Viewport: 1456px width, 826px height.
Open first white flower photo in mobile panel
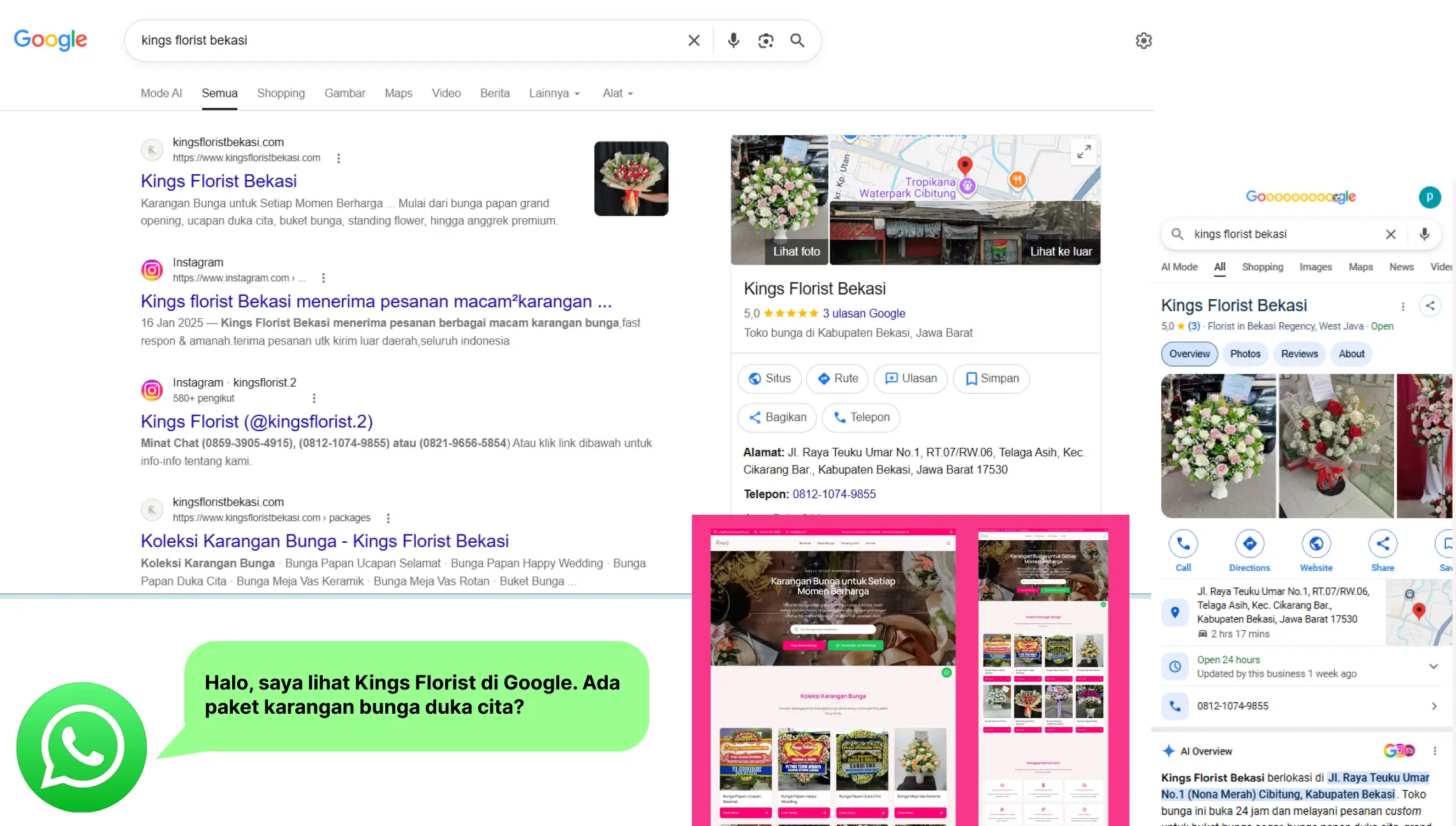click(1218, 446)
